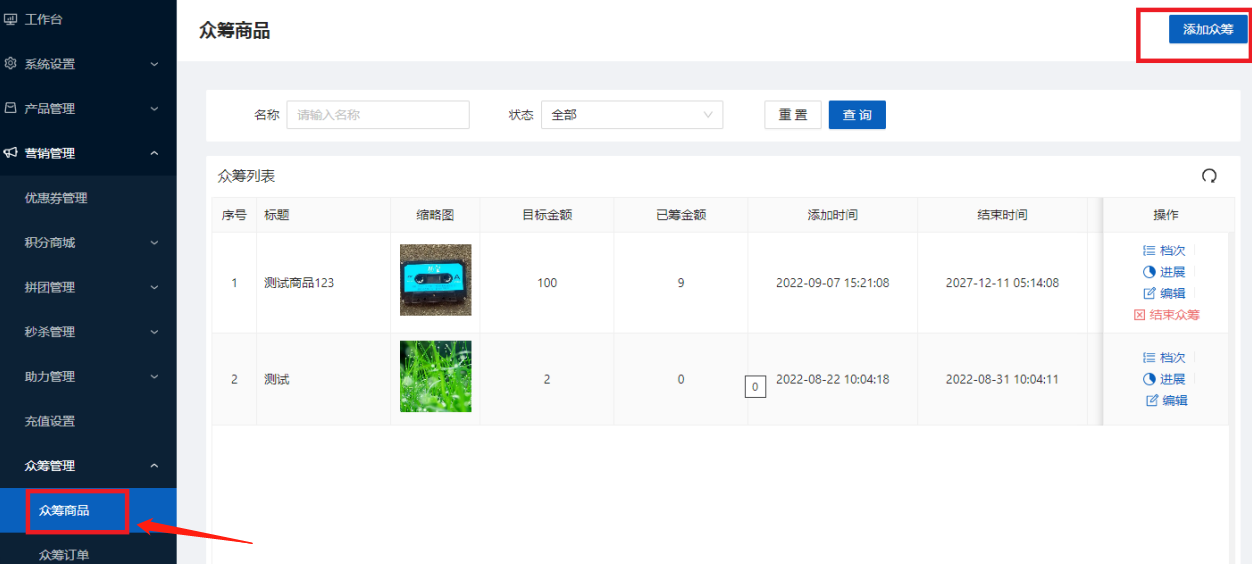Image resolution: width=1252 pixels, height=564 pixels.
Task: View 进展 for 测试商品123 row
Action: pyautogui.click(x=1164, y=272)
